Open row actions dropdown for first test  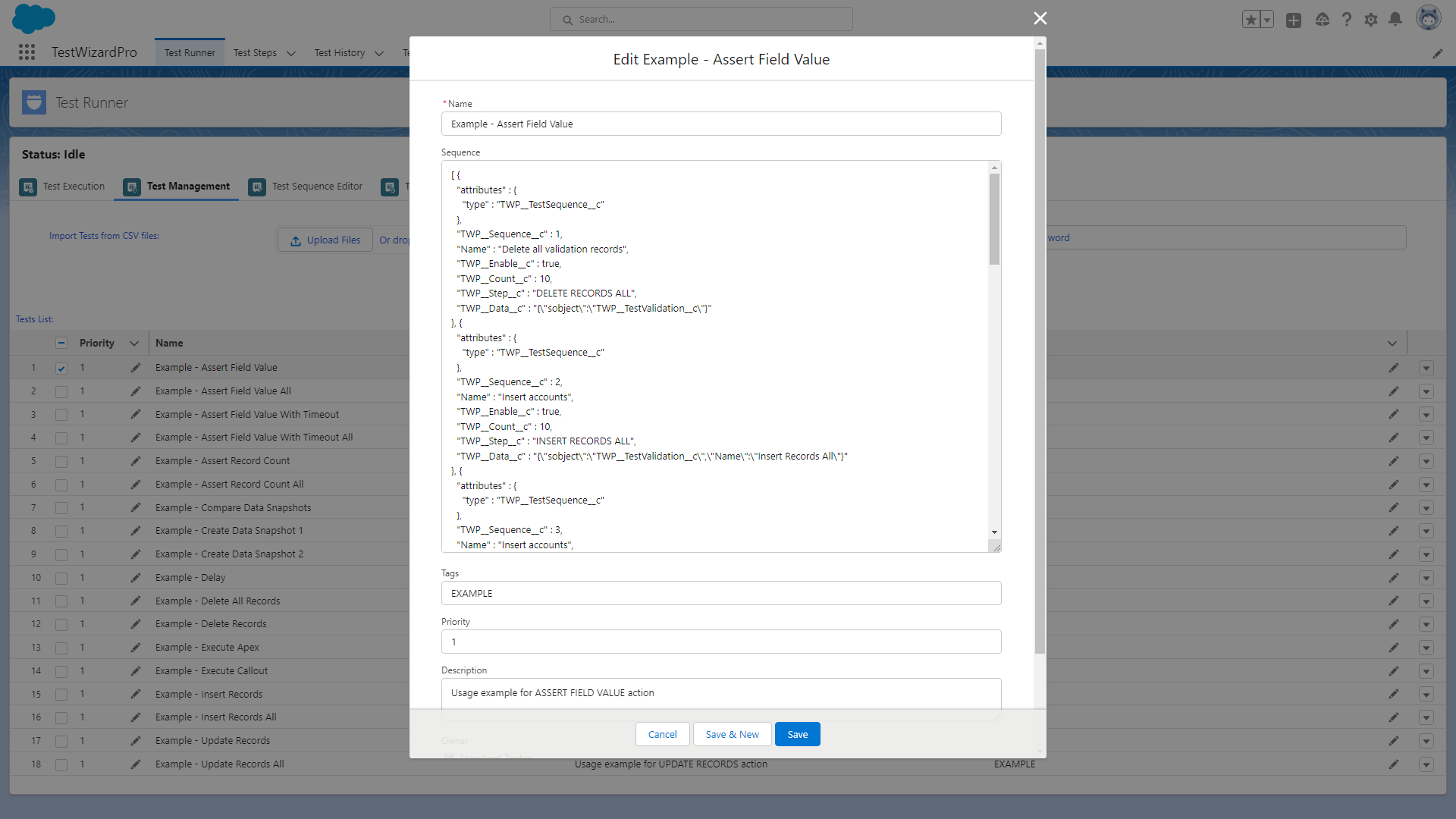point(1426,368)
